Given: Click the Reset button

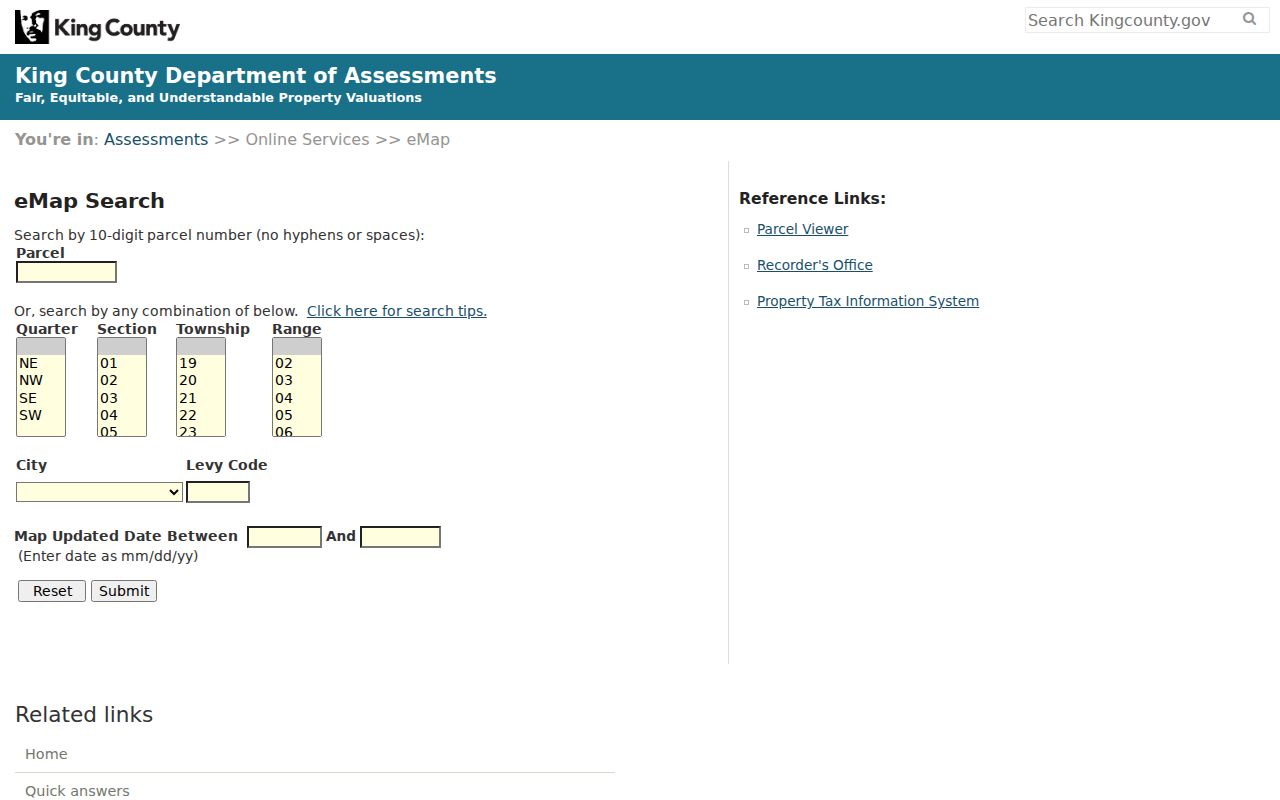Looking at the screenshot, I should coord(52,591).
